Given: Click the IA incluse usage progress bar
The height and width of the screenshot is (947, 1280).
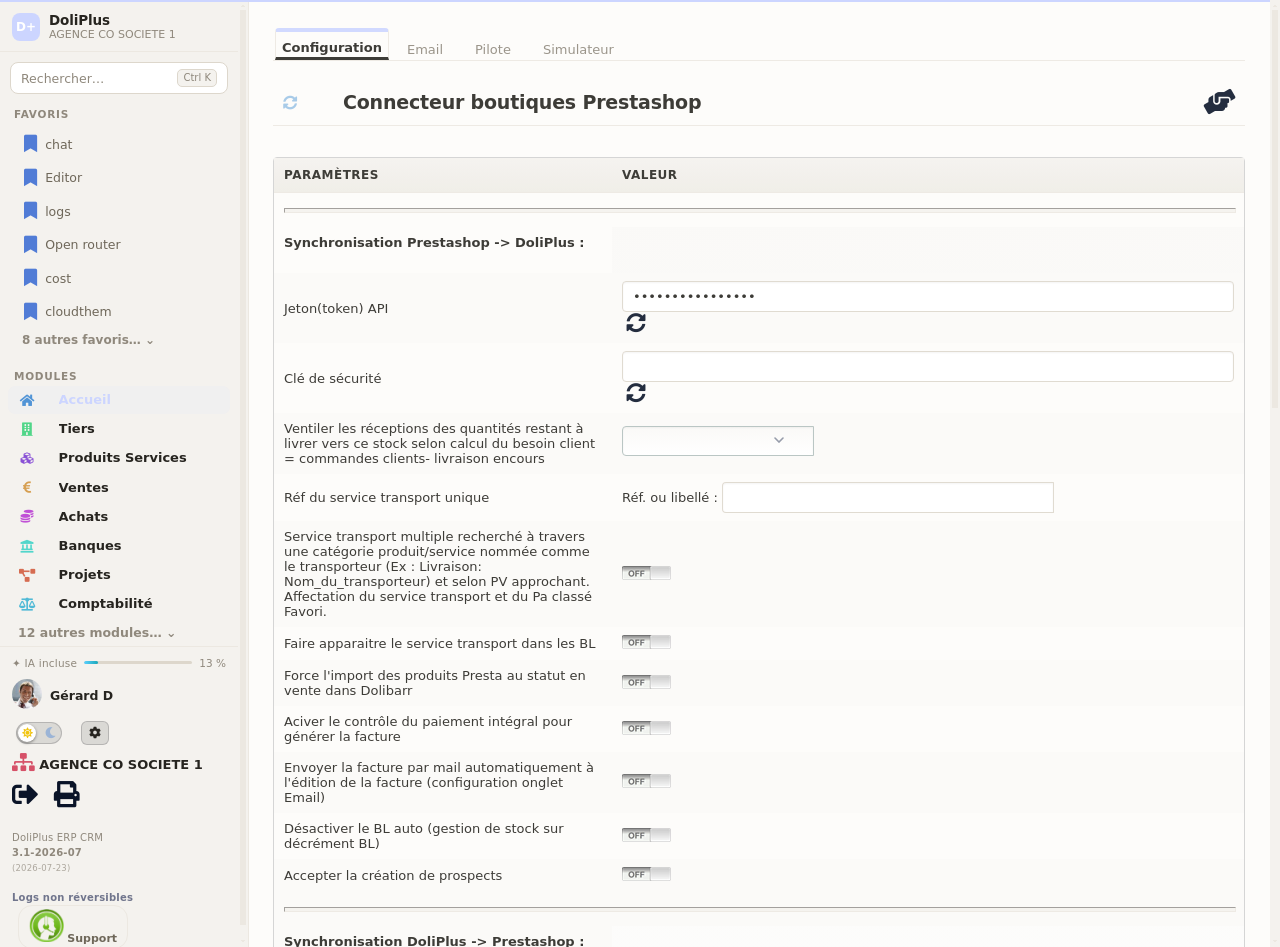Looking at the screenshot, I should point(138,663).
